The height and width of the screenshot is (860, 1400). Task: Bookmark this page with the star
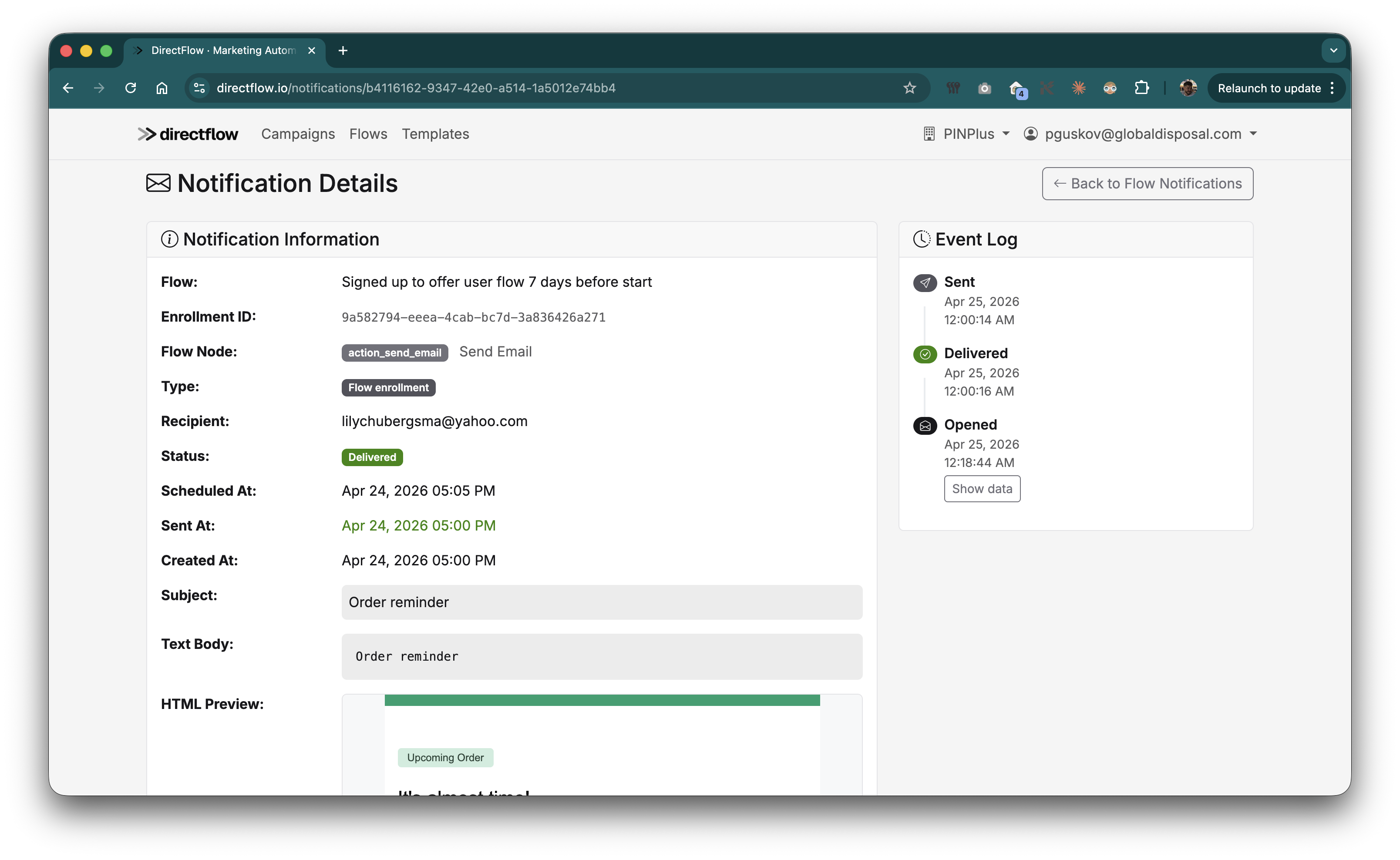[910, 88]
